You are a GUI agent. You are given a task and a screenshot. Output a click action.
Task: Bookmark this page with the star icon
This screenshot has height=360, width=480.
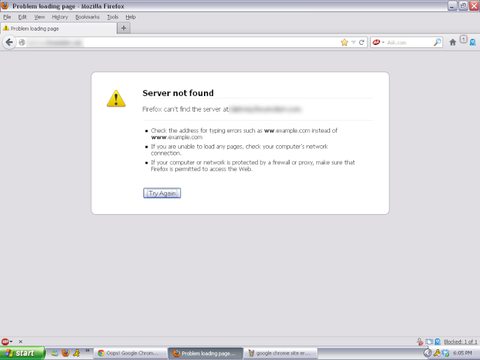coord(344,42)
